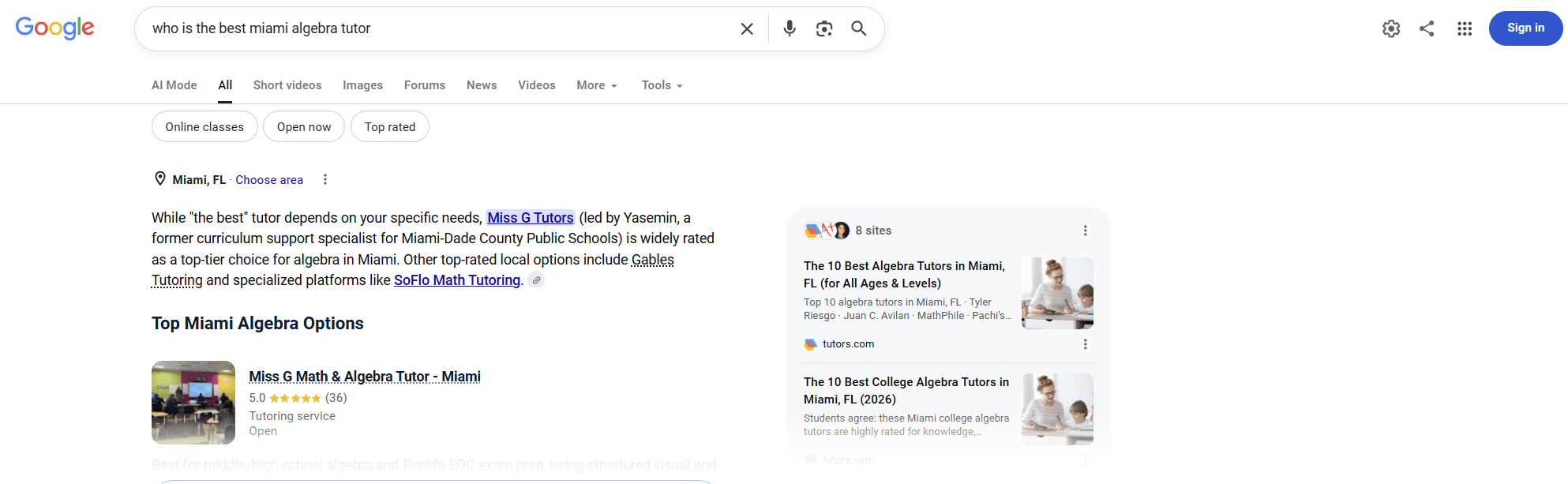Viewport: 1568px width, 484px height.
Task: Apply Open now filter chip
Action: [x=304, y=126]
